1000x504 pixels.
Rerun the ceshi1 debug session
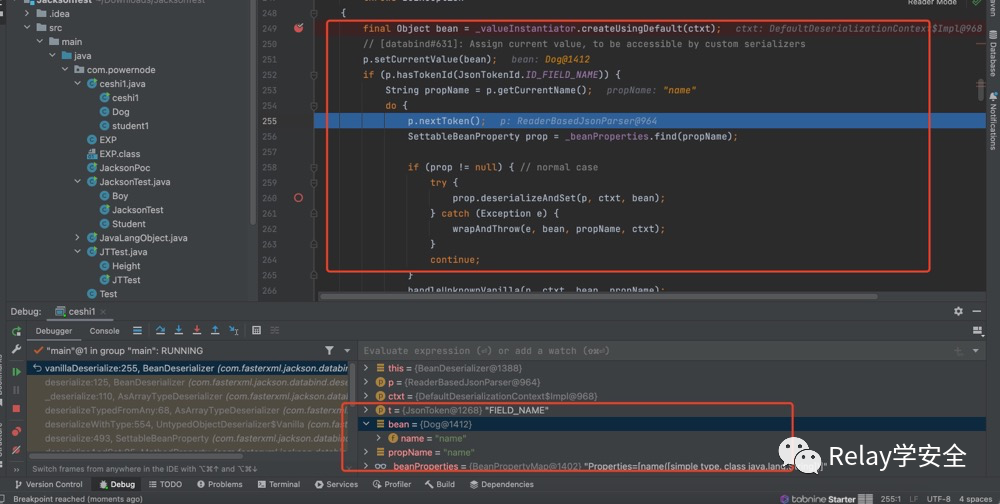(17, 331)
